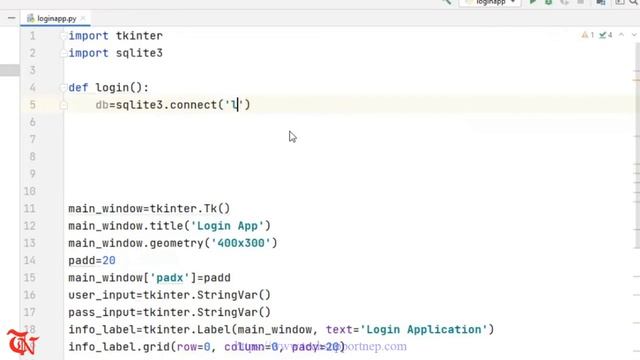
Task: Click the build hammer icon
Action: (x=447, y=2)
